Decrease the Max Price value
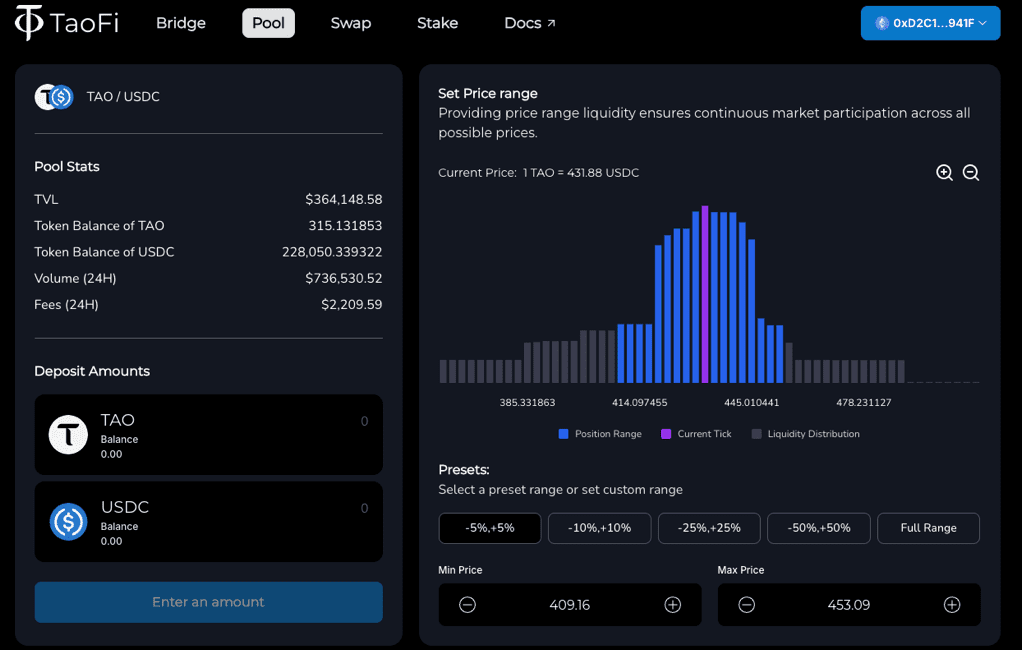The image size is (1022, 650). point(747,605)
